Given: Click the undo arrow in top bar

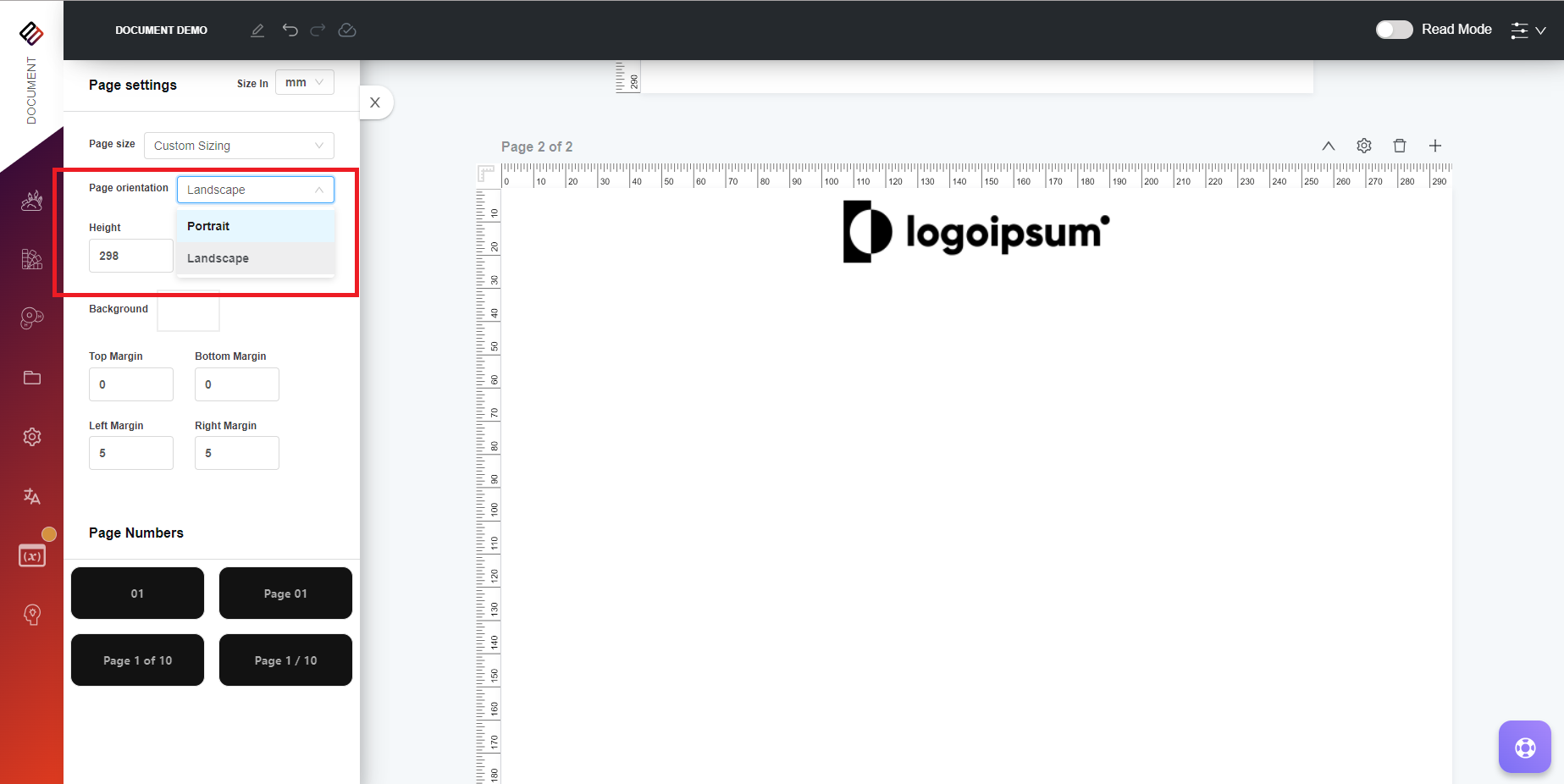Looking at the screenshot, I should (290, 30).
